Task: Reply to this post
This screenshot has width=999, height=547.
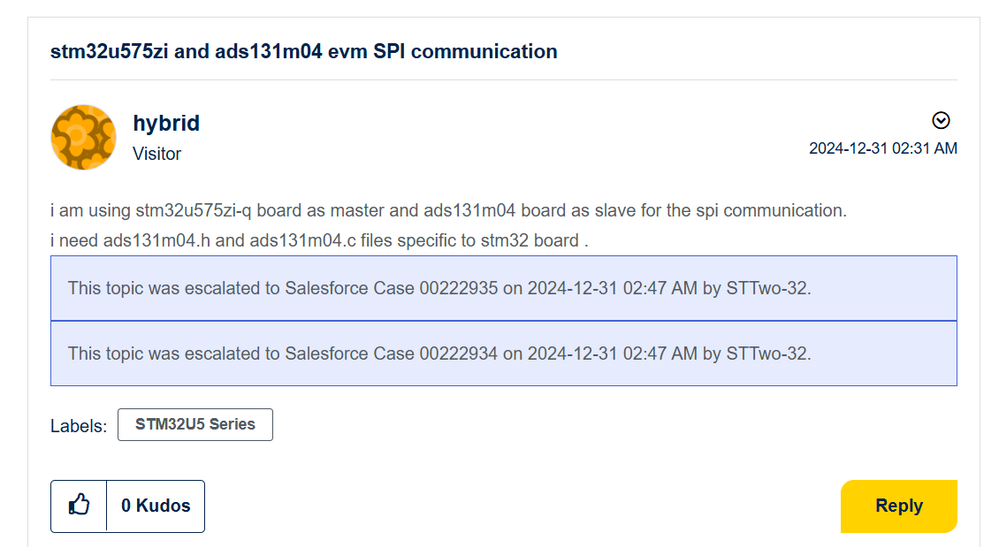Action: click(x=898, y=506)
